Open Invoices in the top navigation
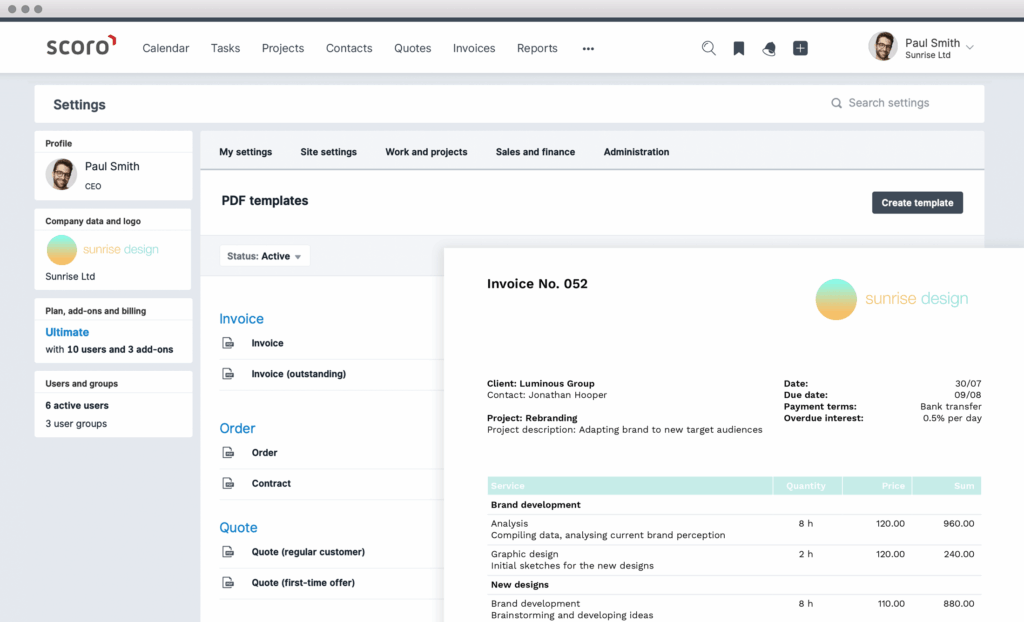Image resolution: width=1024 pixels, height=622 pixels. pyautogui.click(x=474, y=48)
